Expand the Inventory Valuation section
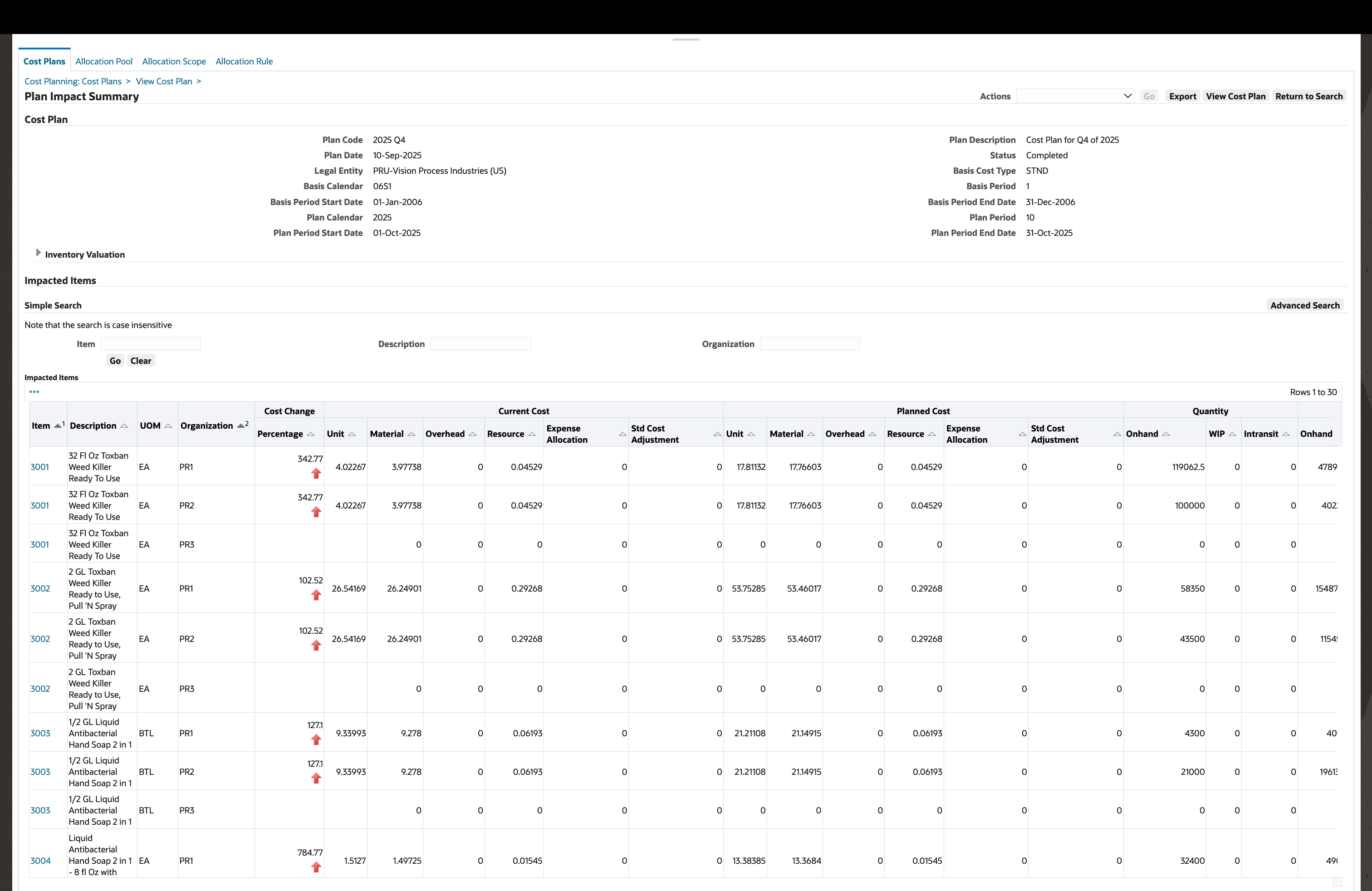The image size is (1372, 891). 38,253
